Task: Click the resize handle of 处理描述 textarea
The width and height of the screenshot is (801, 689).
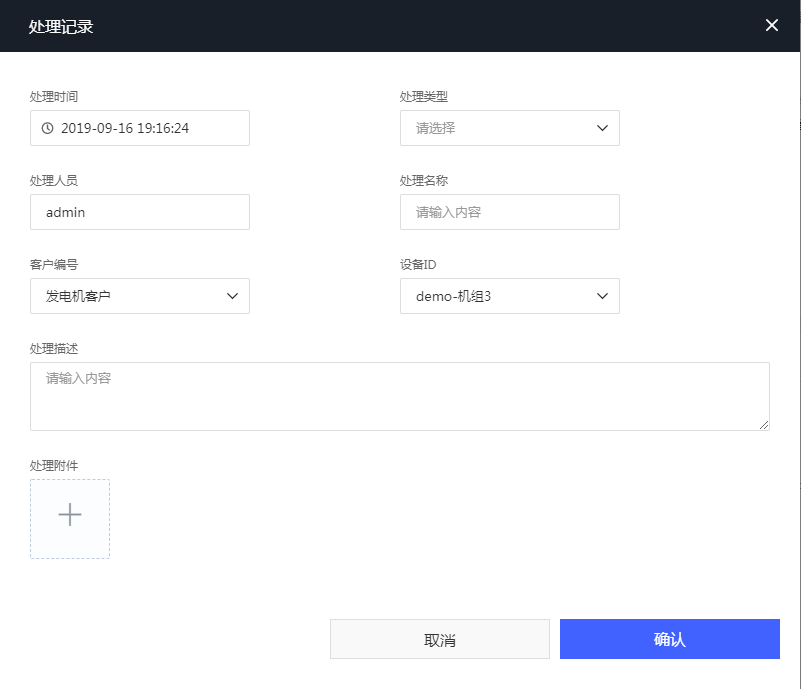Action: [763, 424]
